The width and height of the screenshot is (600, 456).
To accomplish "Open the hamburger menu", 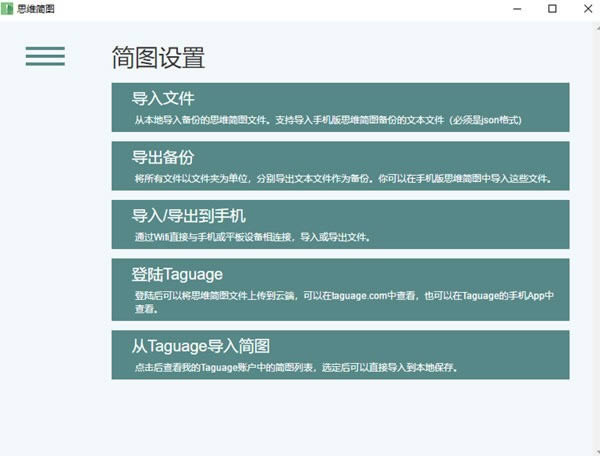I will (45, 56).
